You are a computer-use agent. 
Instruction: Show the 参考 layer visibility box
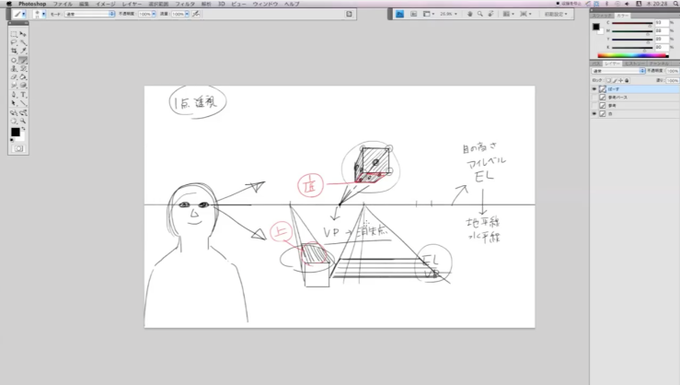coord(594,105)
